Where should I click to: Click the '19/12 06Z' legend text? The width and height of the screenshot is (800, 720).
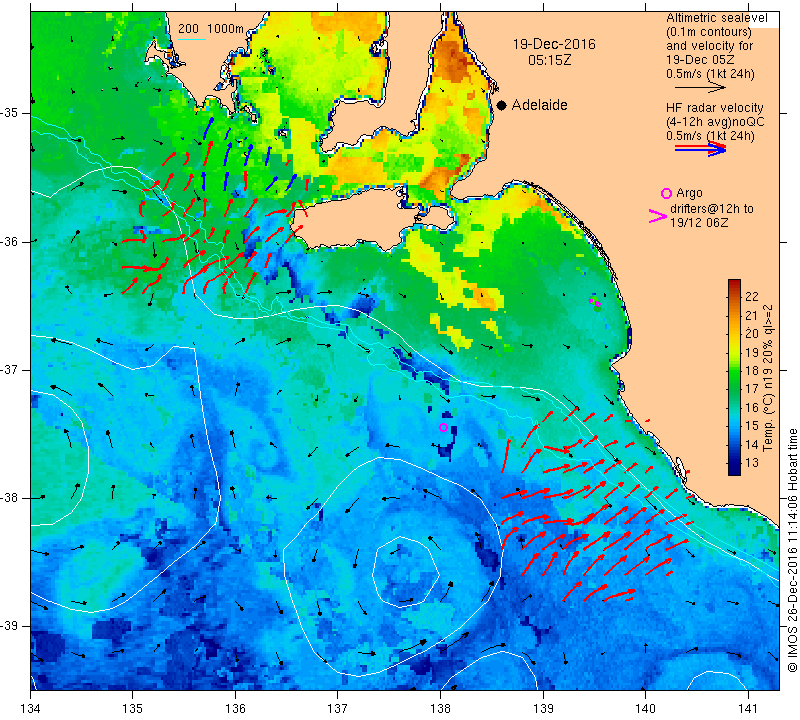(699, 223)
